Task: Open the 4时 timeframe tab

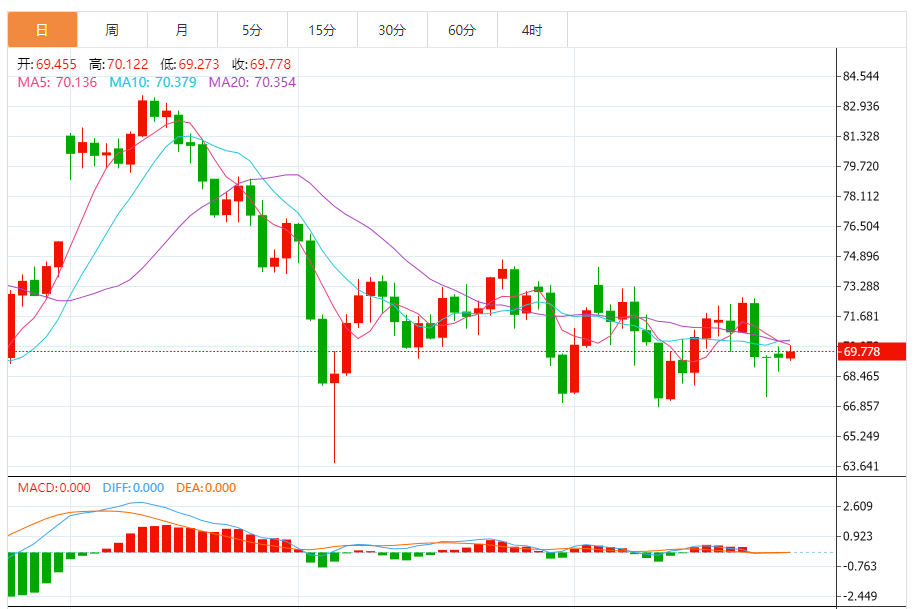Action: coord(532,30)
